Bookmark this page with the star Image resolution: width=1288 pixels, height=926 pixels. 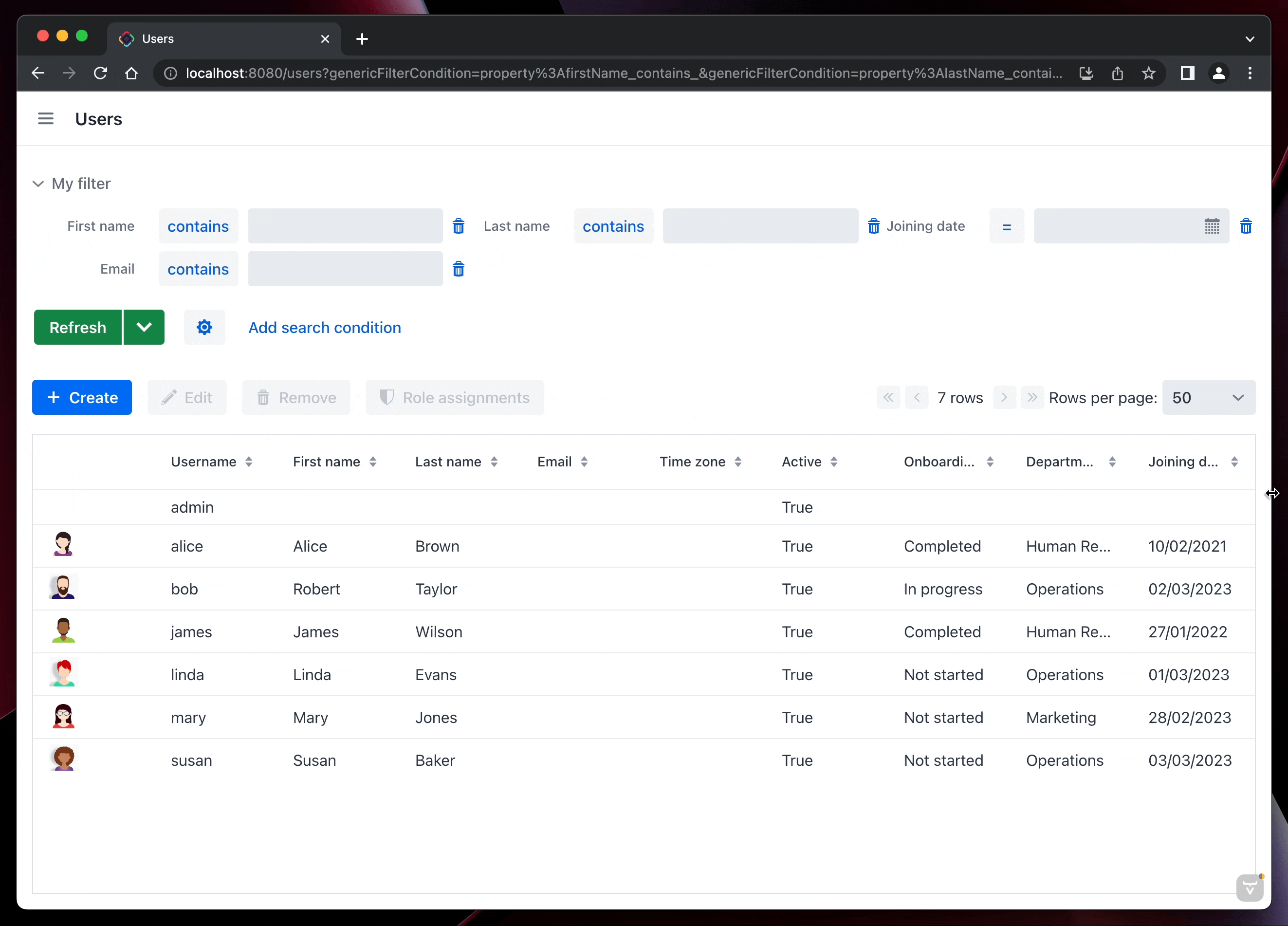point(1148,74)
